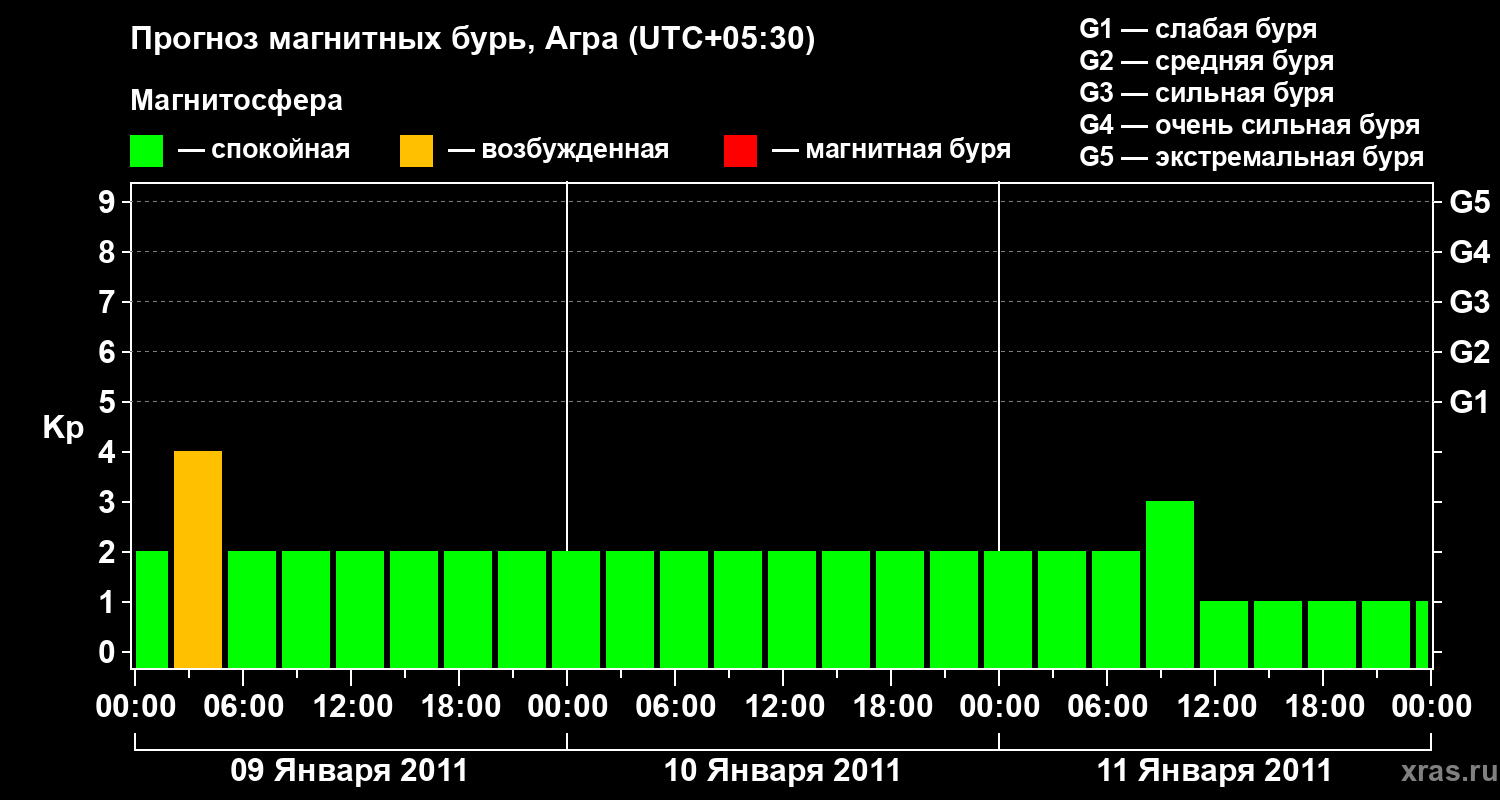Image resolution: width=1500 pixels, height=800 pixels.
Task: Click the 'G1 — слабая буря' legend line
Action: (x=1198, y=28)
